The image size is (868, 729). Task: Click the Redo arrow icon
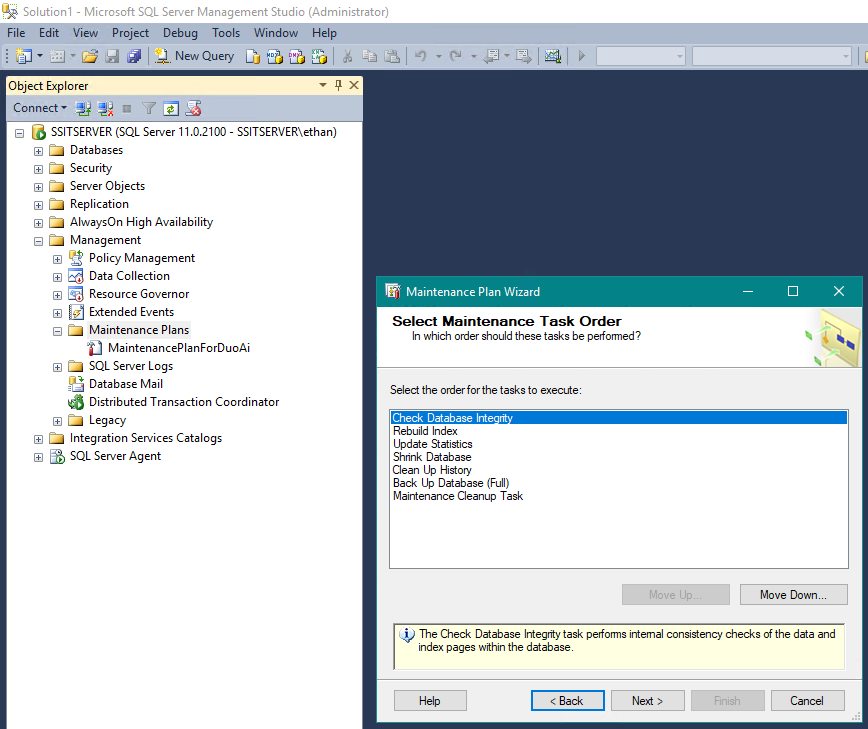(456, 56)
